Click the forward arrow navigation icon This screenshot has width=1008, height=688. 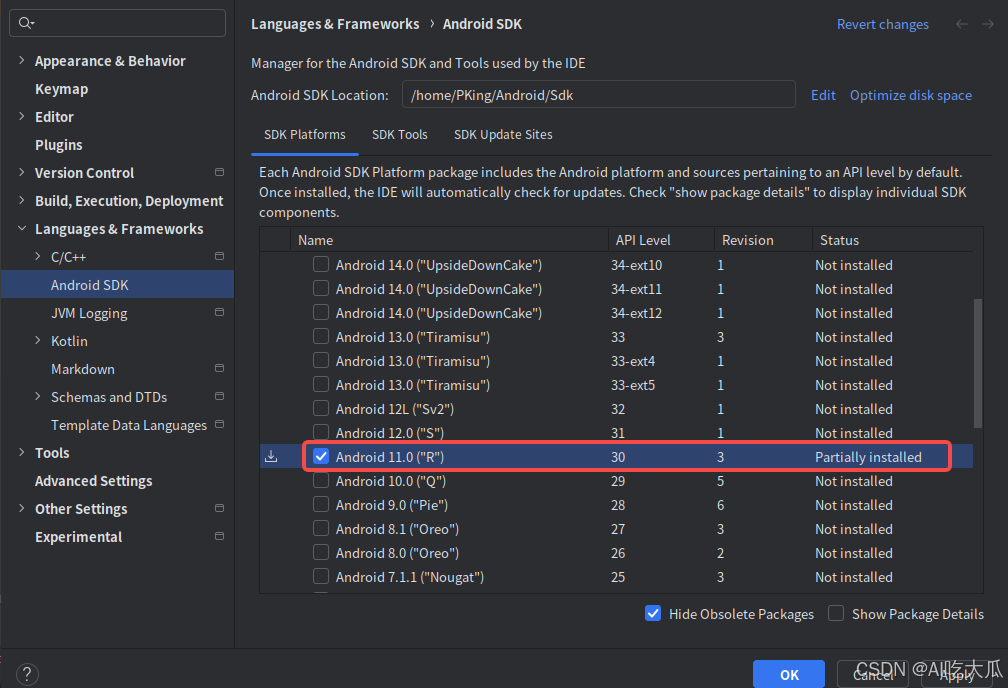click(988, 24)
